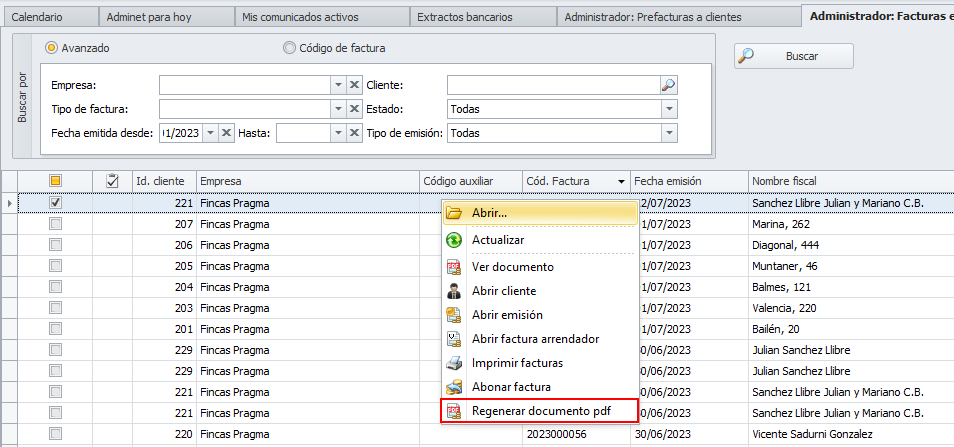The width and height of the screenshot is (954, 447).
Task: Click inside the Cliente input field
Action: point(554,86)
